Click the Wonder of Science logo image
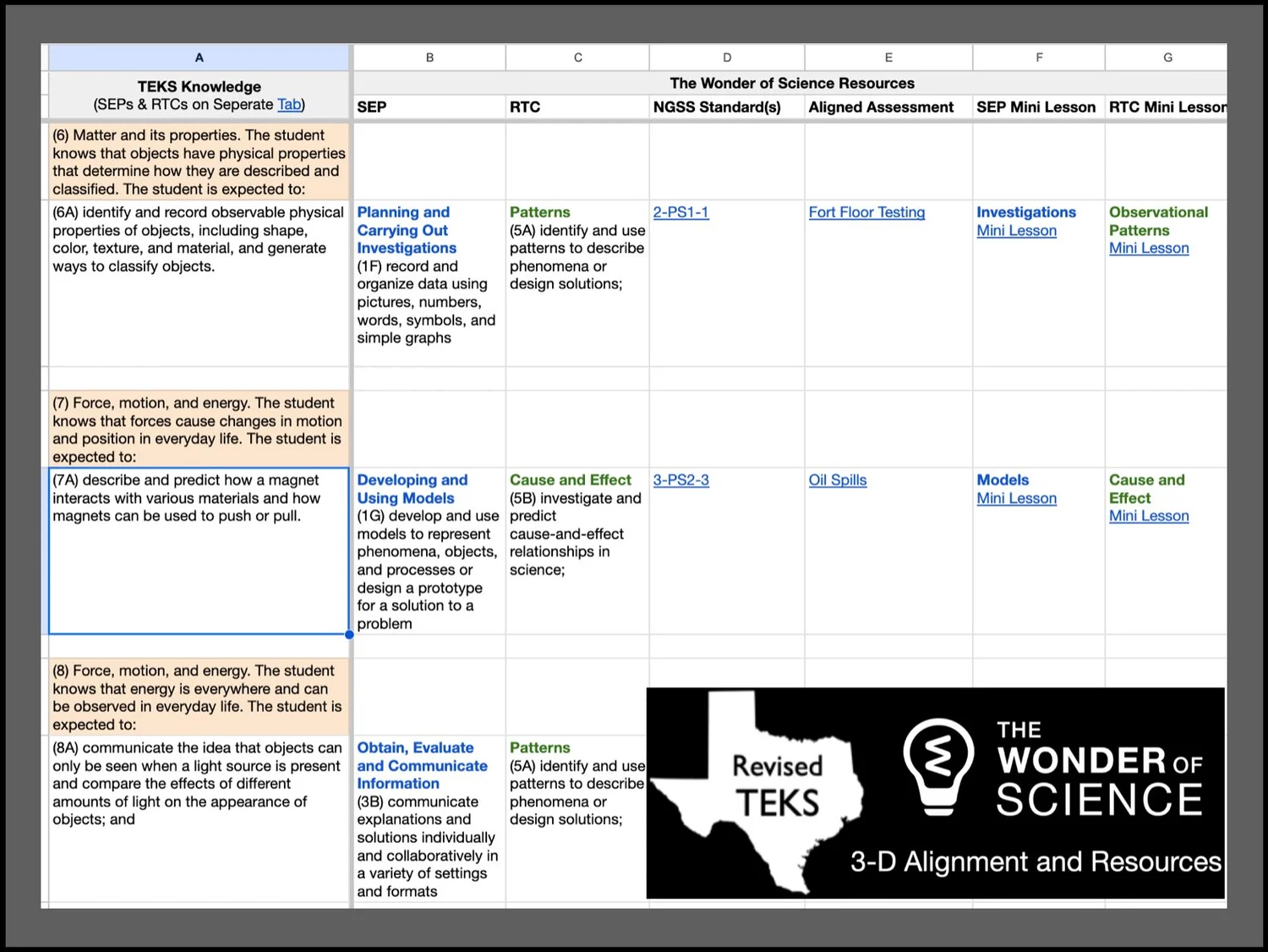1268x952 pixels. tap(935, 792)
